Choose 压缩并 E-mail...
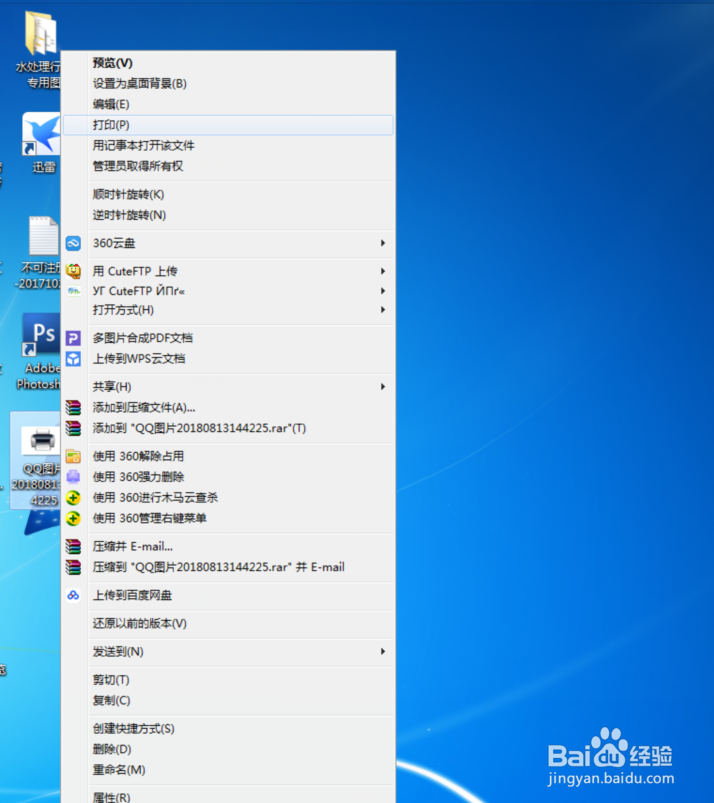Viewport: 714px width, 803px height. [x=228, y=546]
